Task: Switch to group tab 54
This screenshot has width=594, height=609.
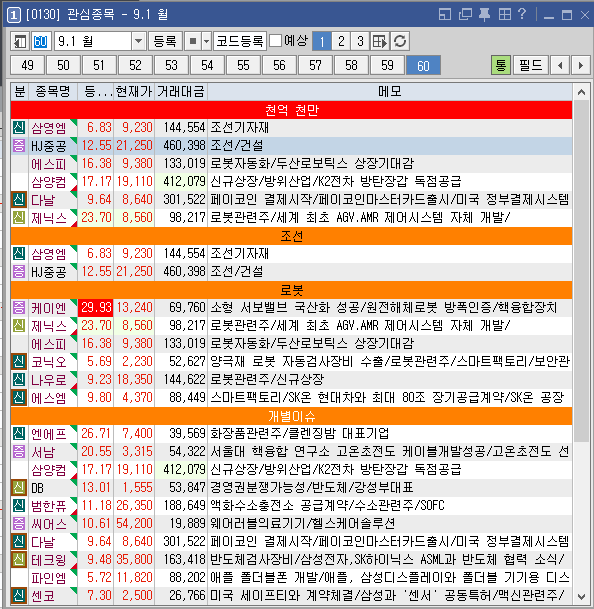Action: coord(207,65)
